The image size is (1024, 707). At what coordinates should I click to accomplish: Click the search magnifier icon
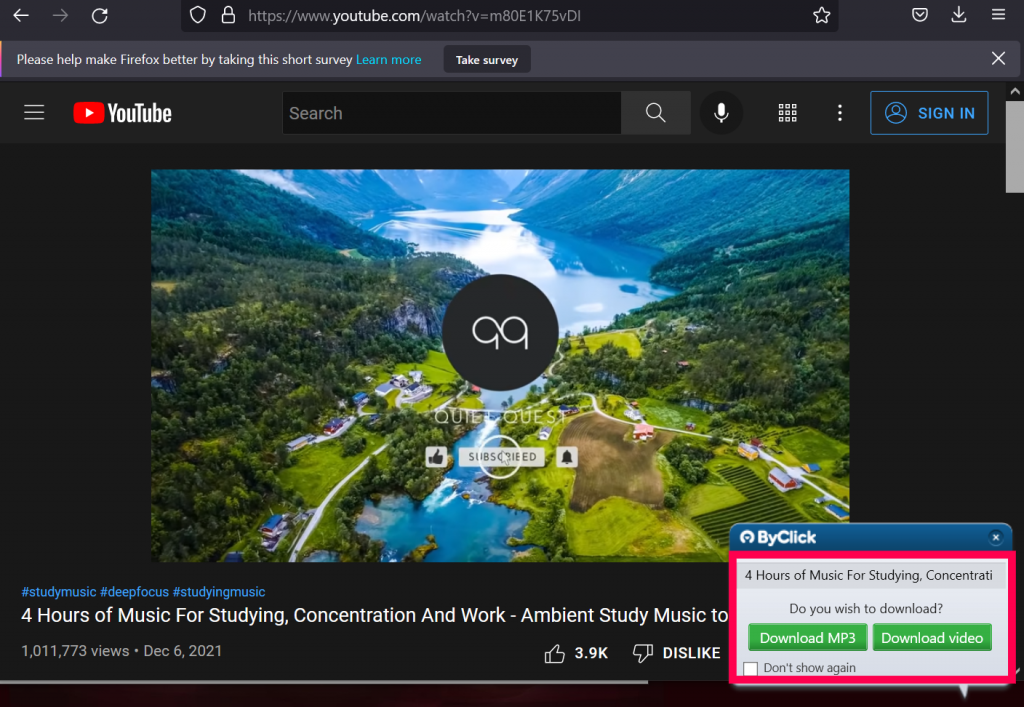(x=655, y=112)
